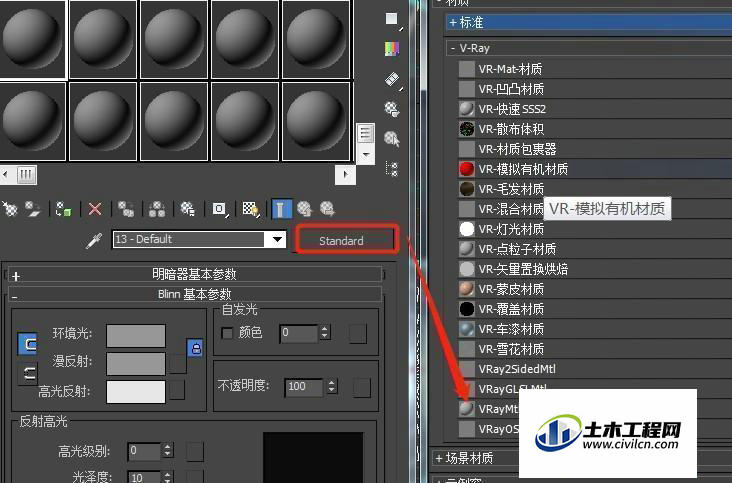Click the Select by Material icon
The height and width of the screenshot is (483, 732).
click(x=392, y=139)
